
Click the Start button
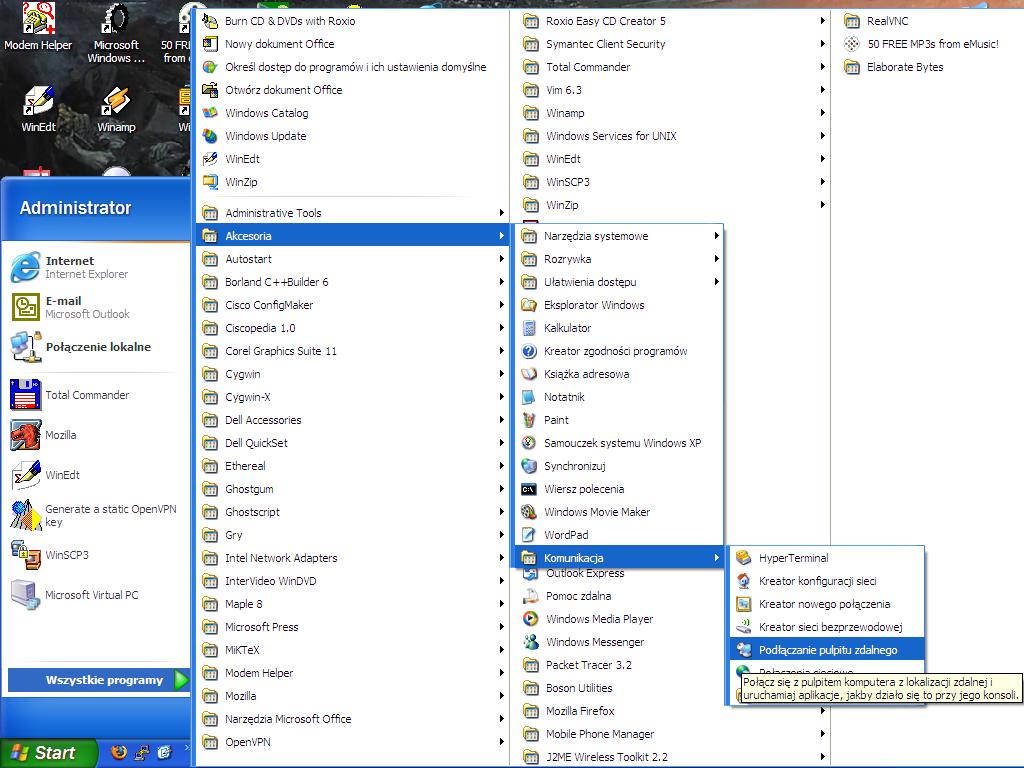pyautogui.click(x=48, y=753)
